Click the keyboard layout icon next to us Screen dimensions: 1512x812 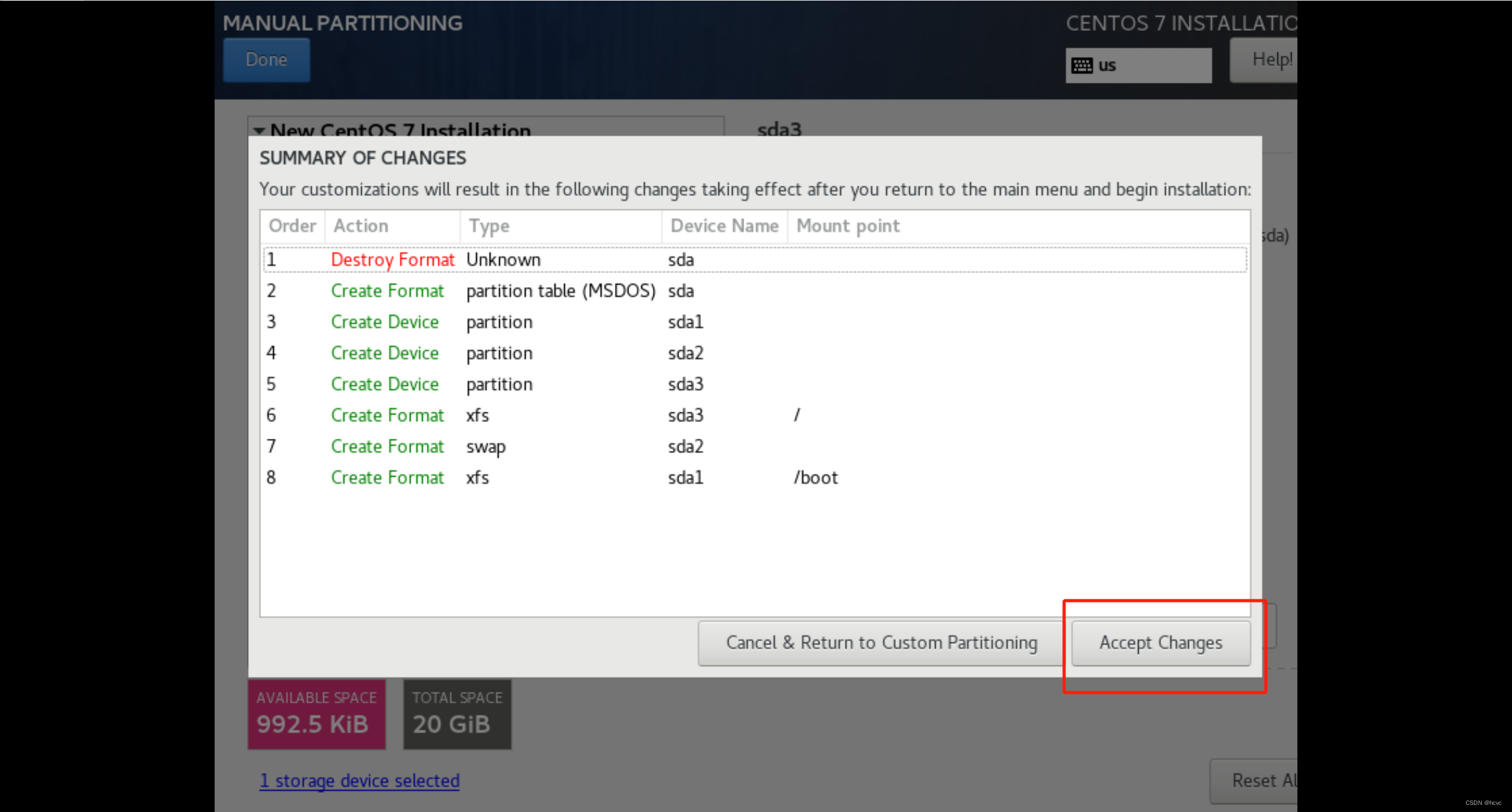[x=1082, y=66]
